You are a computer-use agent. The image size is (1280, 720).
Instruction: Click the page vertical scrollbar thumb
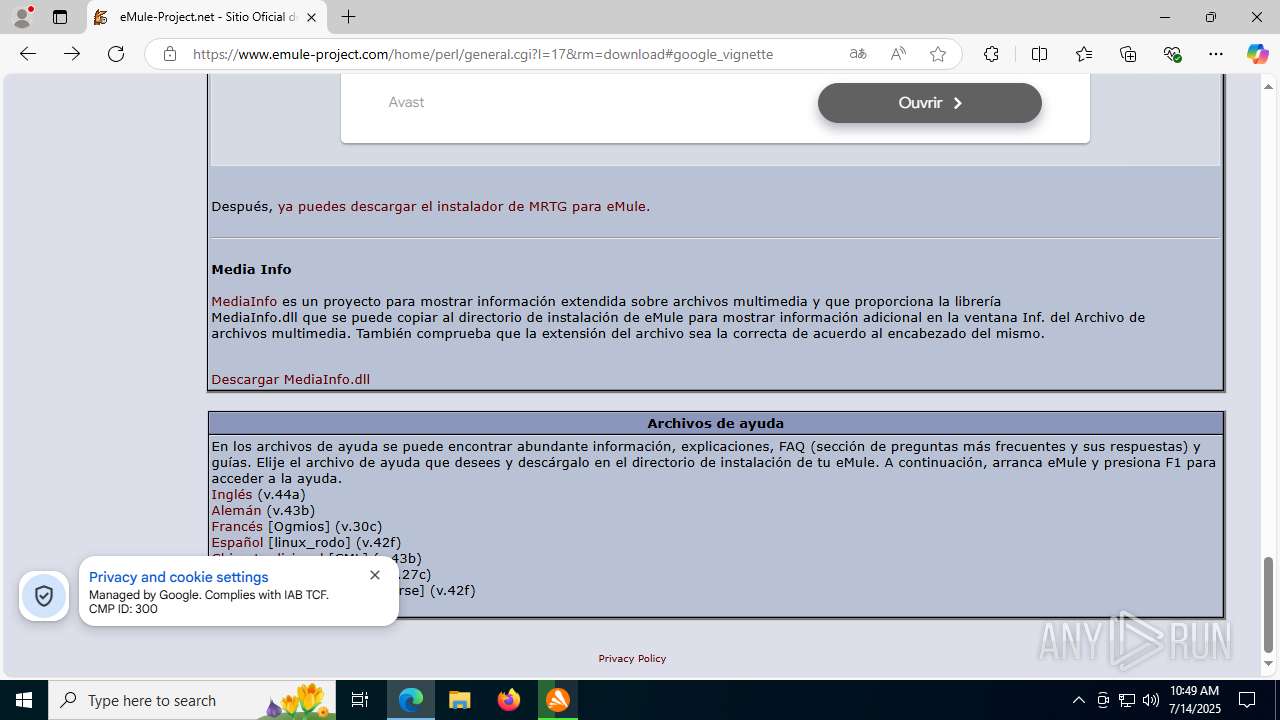[1269, 604]
